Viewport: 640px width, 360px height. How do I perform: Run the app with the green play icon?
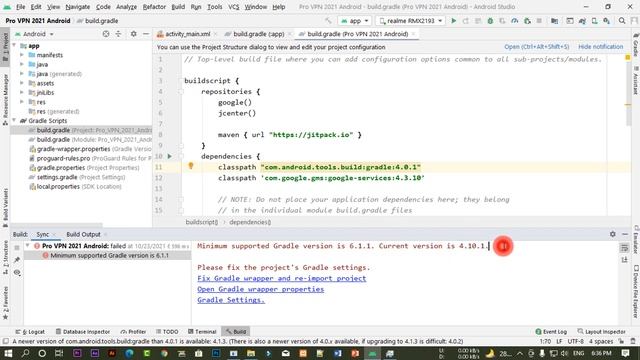tap(453, 21)
